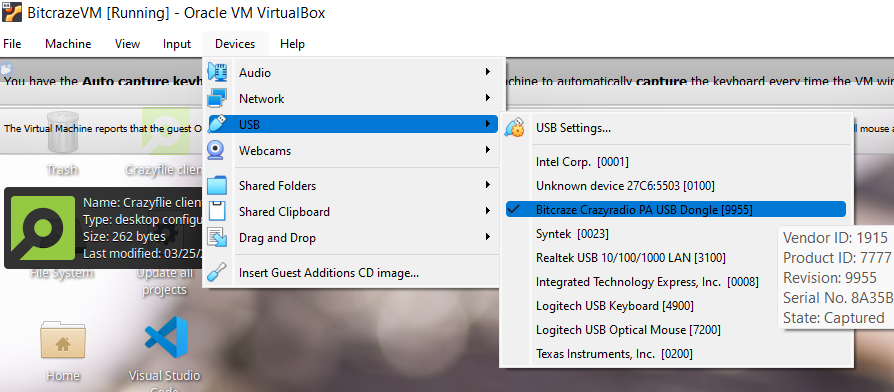Screen dimensions: 894x392
Task: Expand the Shared Folders submenu arrow
Action: (487, 185)
